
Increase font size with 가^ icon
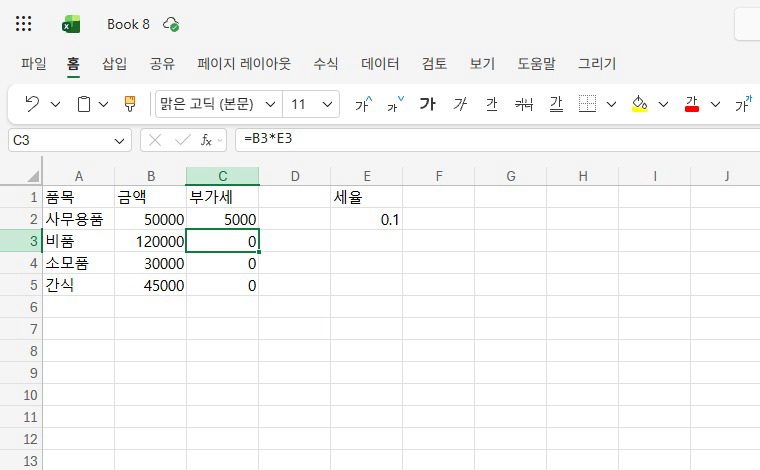click(364, 104)
